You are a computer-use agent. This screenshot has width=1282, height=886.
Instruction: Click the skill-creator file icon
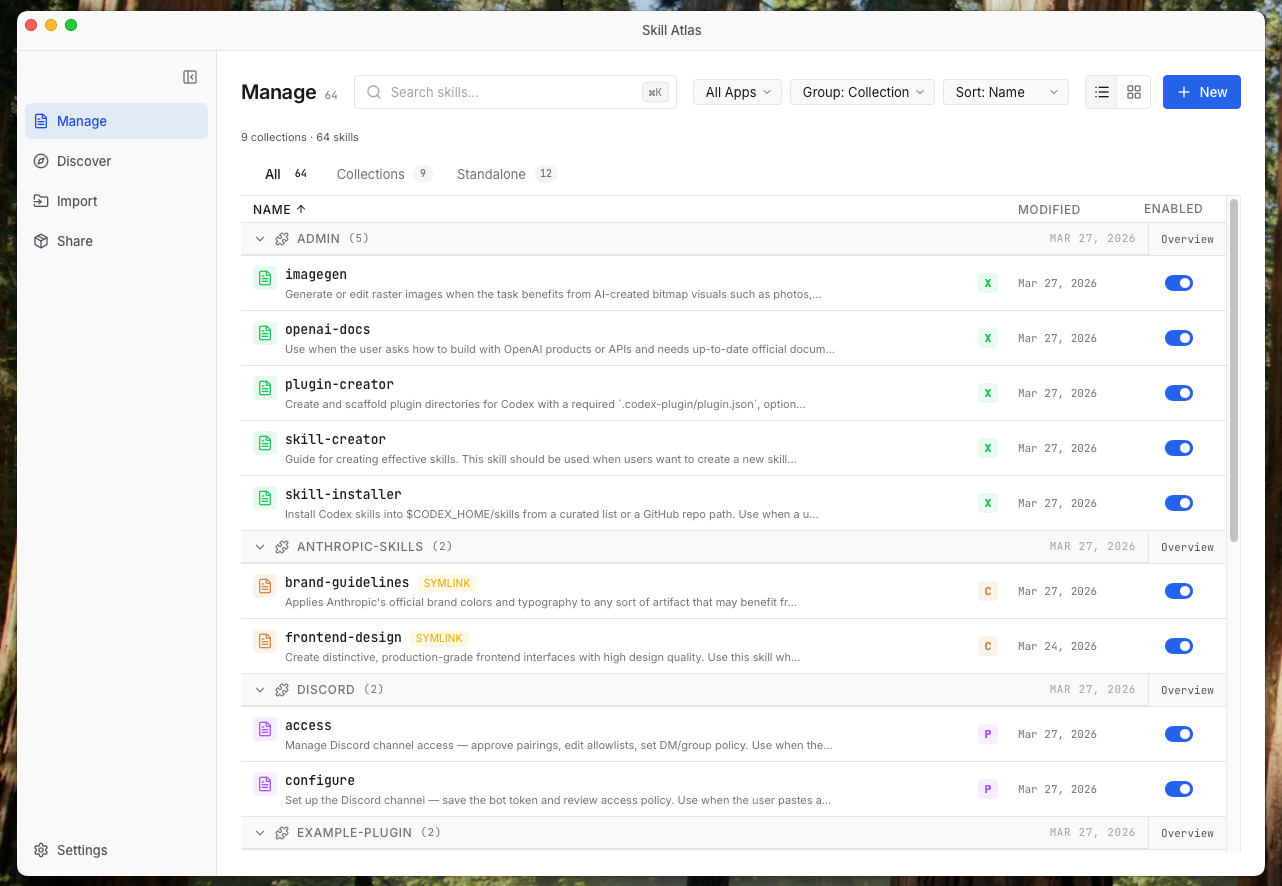(264, 443)
